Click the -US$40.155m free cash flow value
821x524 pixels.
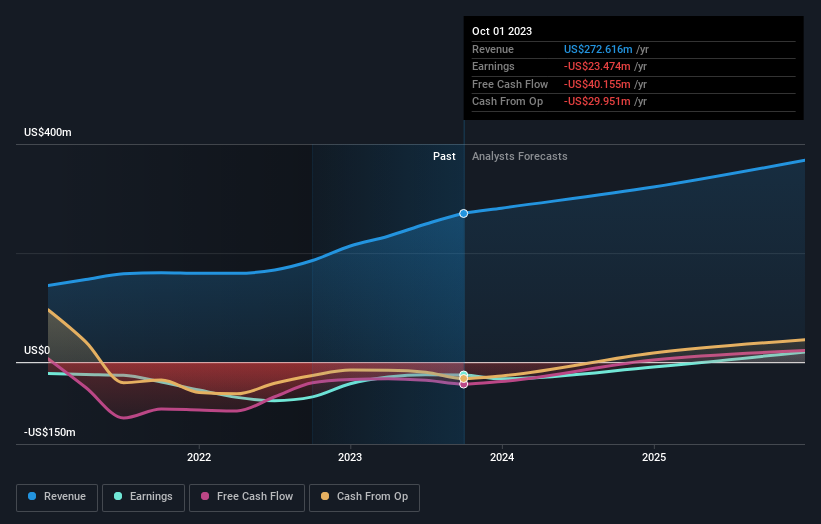point(597,84)
